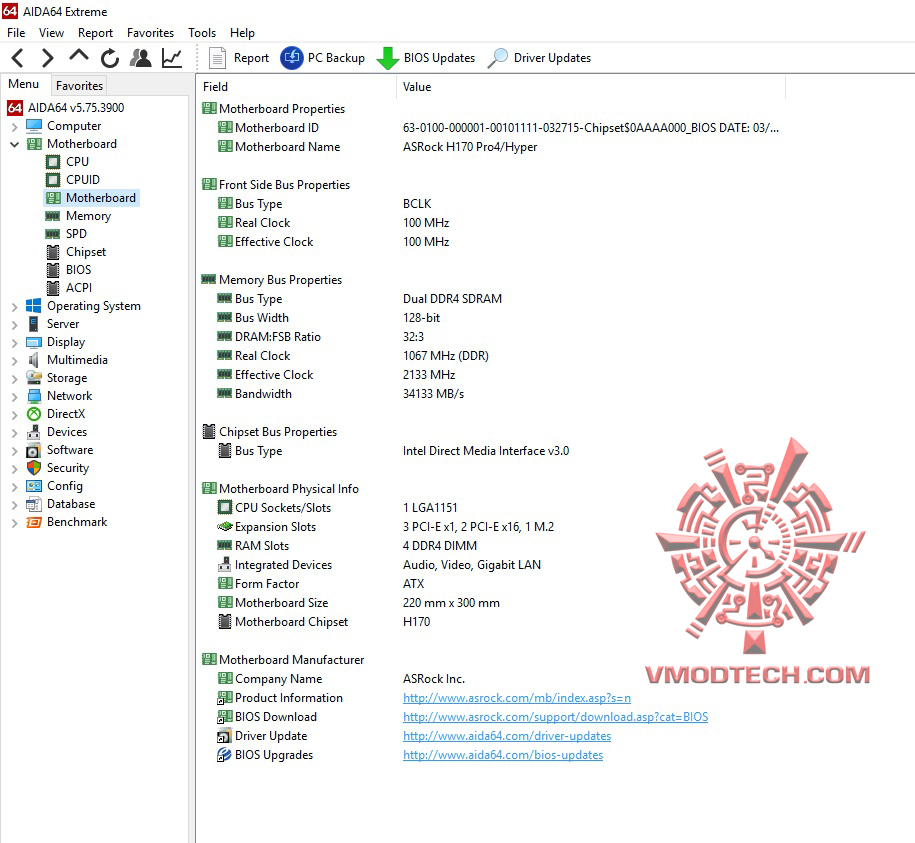Open the Report menu
Image resolution: width=915 pixels, height=843 pixels.
click(95, 33)
